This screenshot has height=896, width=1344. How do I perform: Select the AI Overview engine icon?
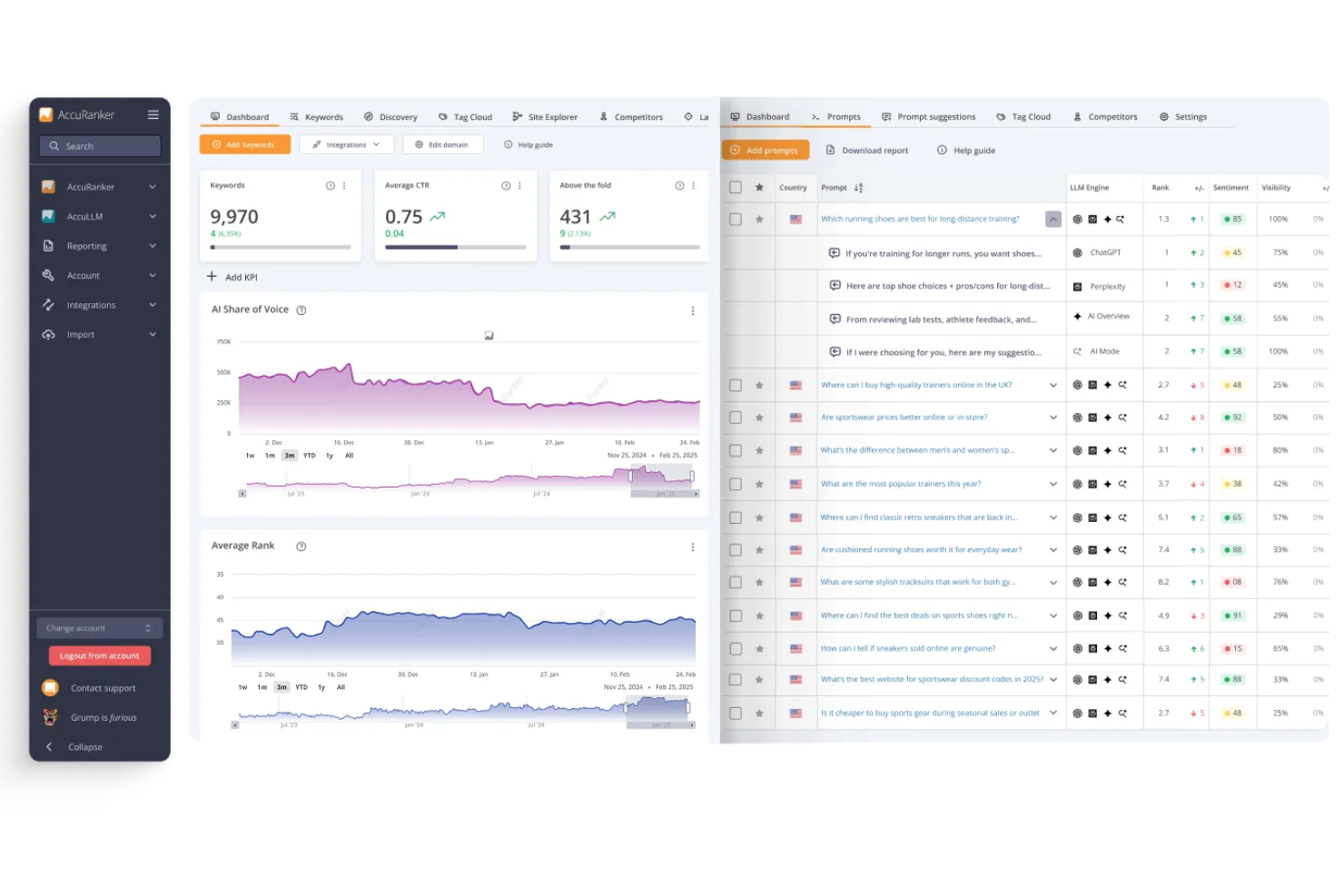click(x=1075, y=316)
